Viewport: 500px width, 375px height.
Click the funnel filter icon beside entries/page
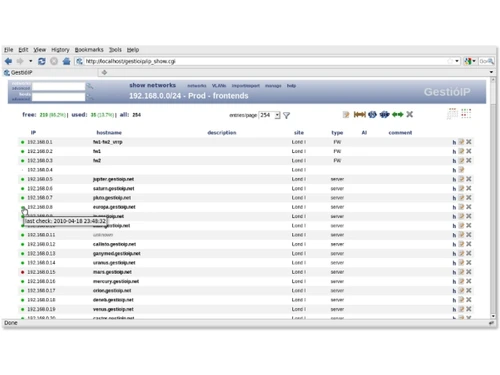pyautogui.click(x=286, y=115)
